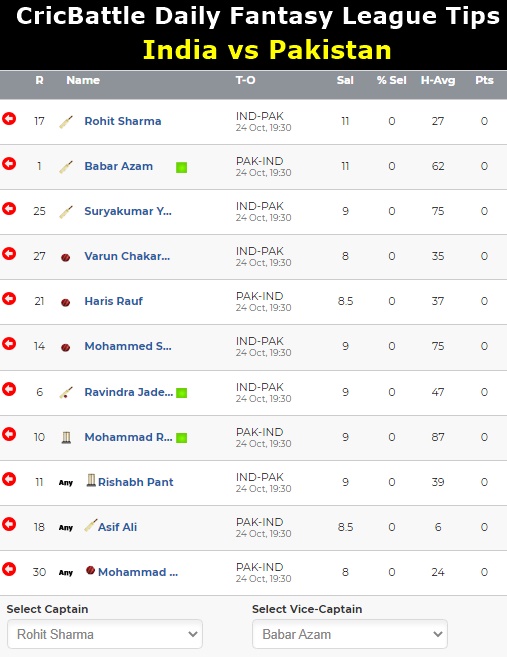Click the Any position label for Rishabh Pant
Image resolution: width=507 pixels, height=657 pixels.
point(66,483)
